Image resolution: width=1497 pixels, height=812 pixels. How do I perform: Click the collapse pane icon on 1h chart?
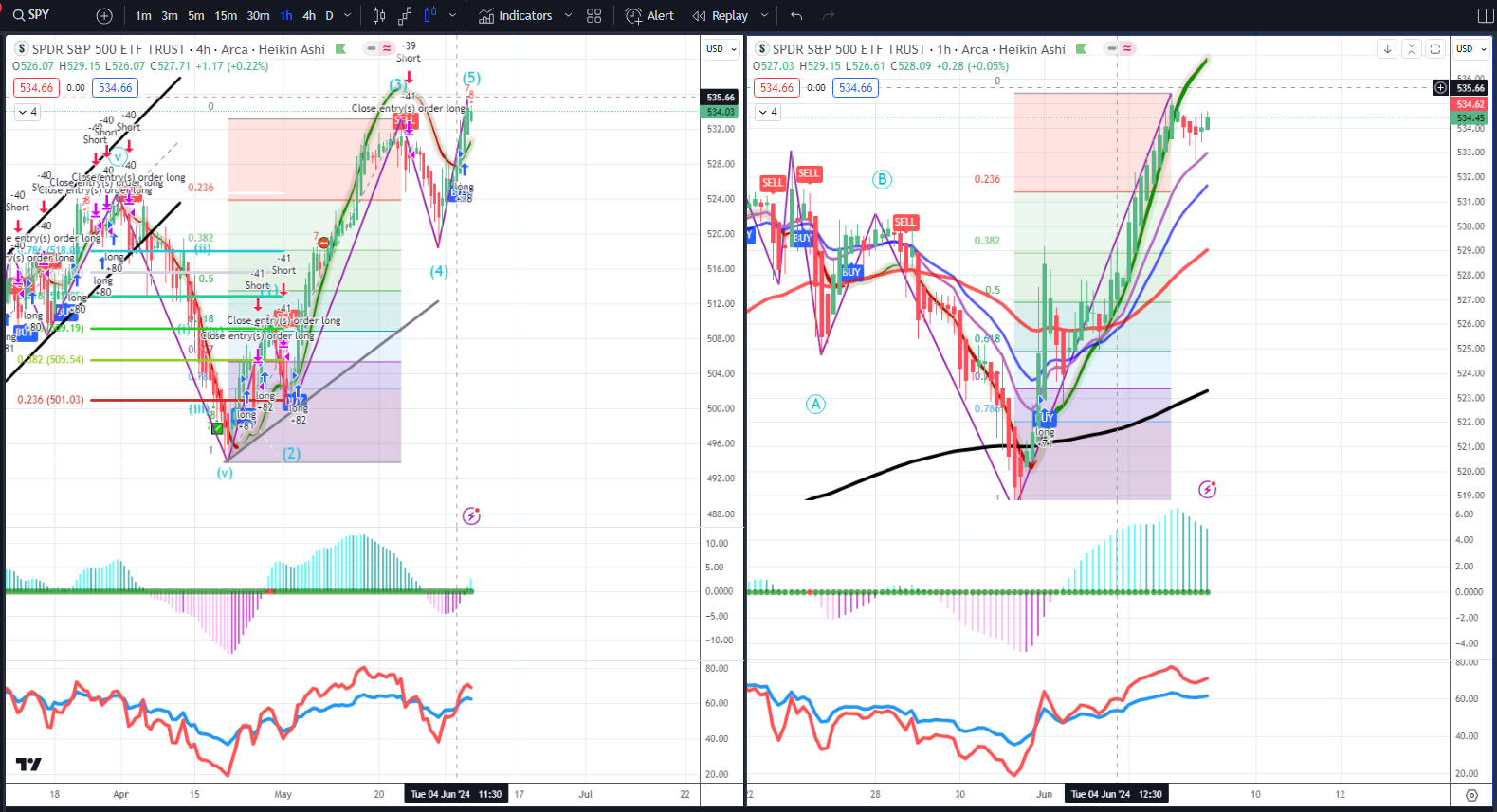point(1412,49)
